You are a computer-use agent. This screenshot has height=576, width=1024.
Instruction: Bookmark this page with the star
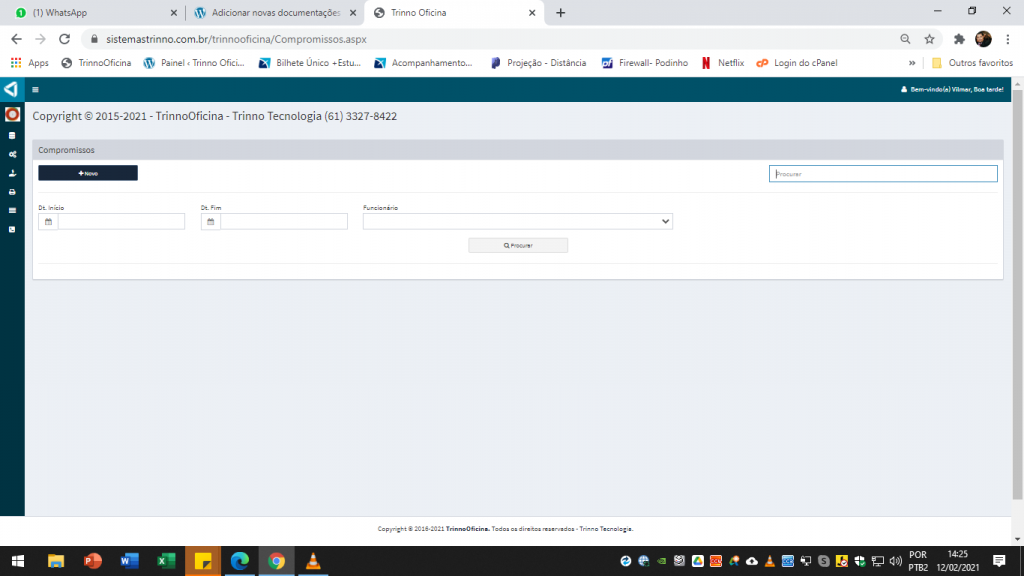pos(929,39)
